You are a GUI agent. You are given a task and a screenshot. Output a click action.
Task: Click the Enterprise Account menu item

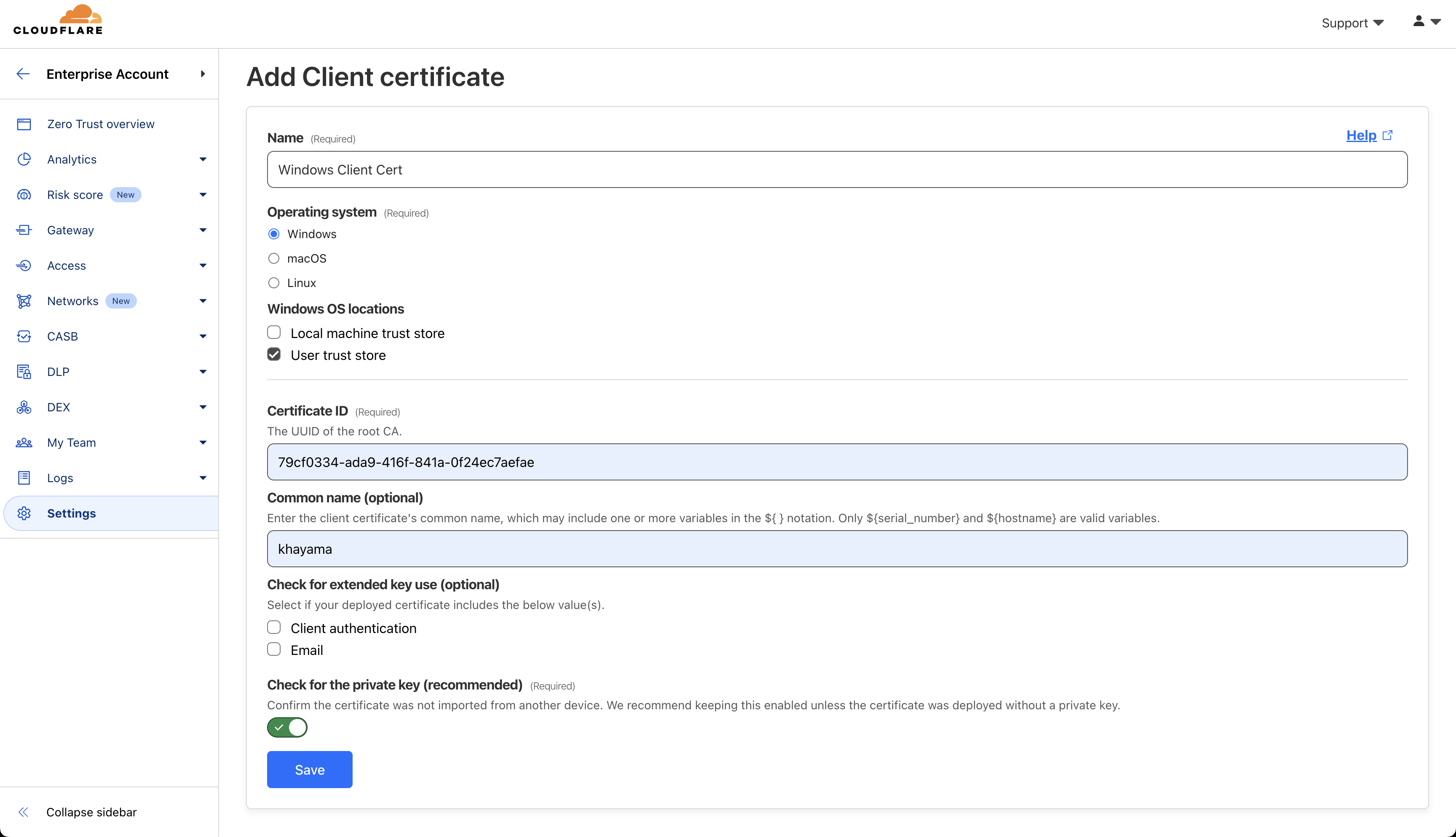107,74
